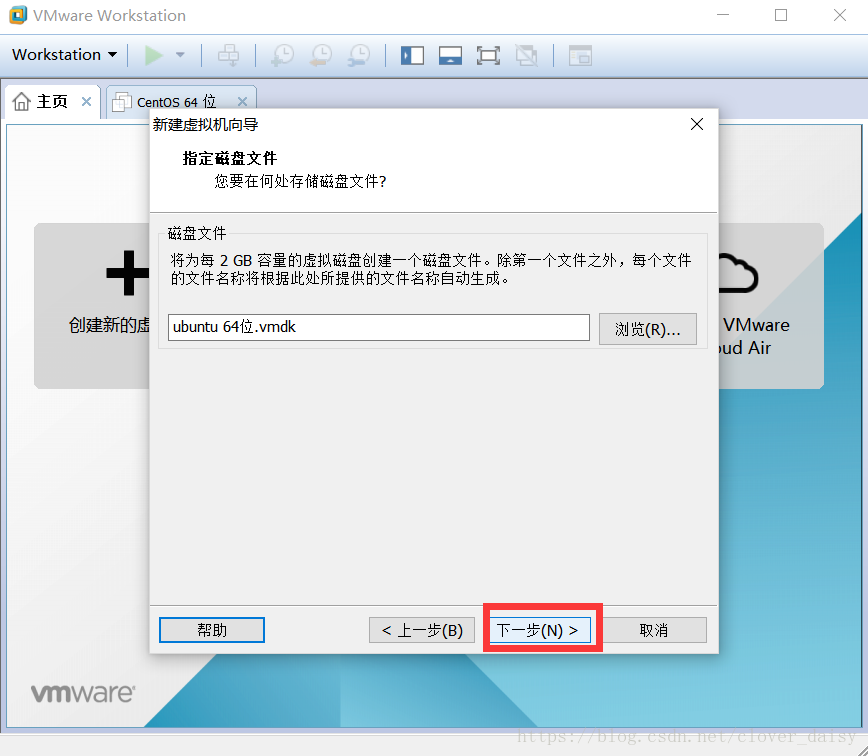Proceed with 下一步(N) > button

539,630
